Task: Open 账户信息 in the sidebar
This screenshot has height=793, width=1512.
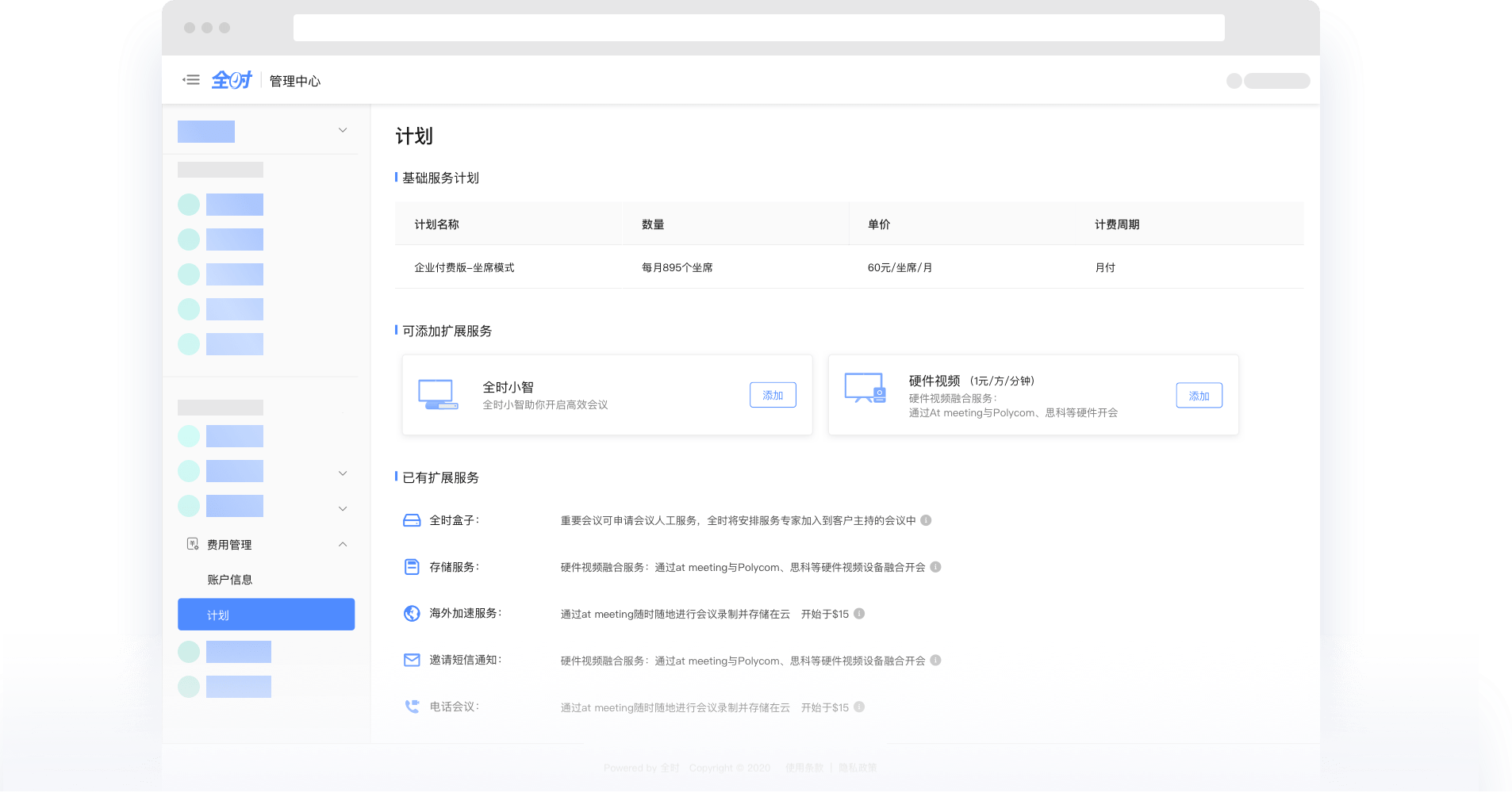Action: 230,580
